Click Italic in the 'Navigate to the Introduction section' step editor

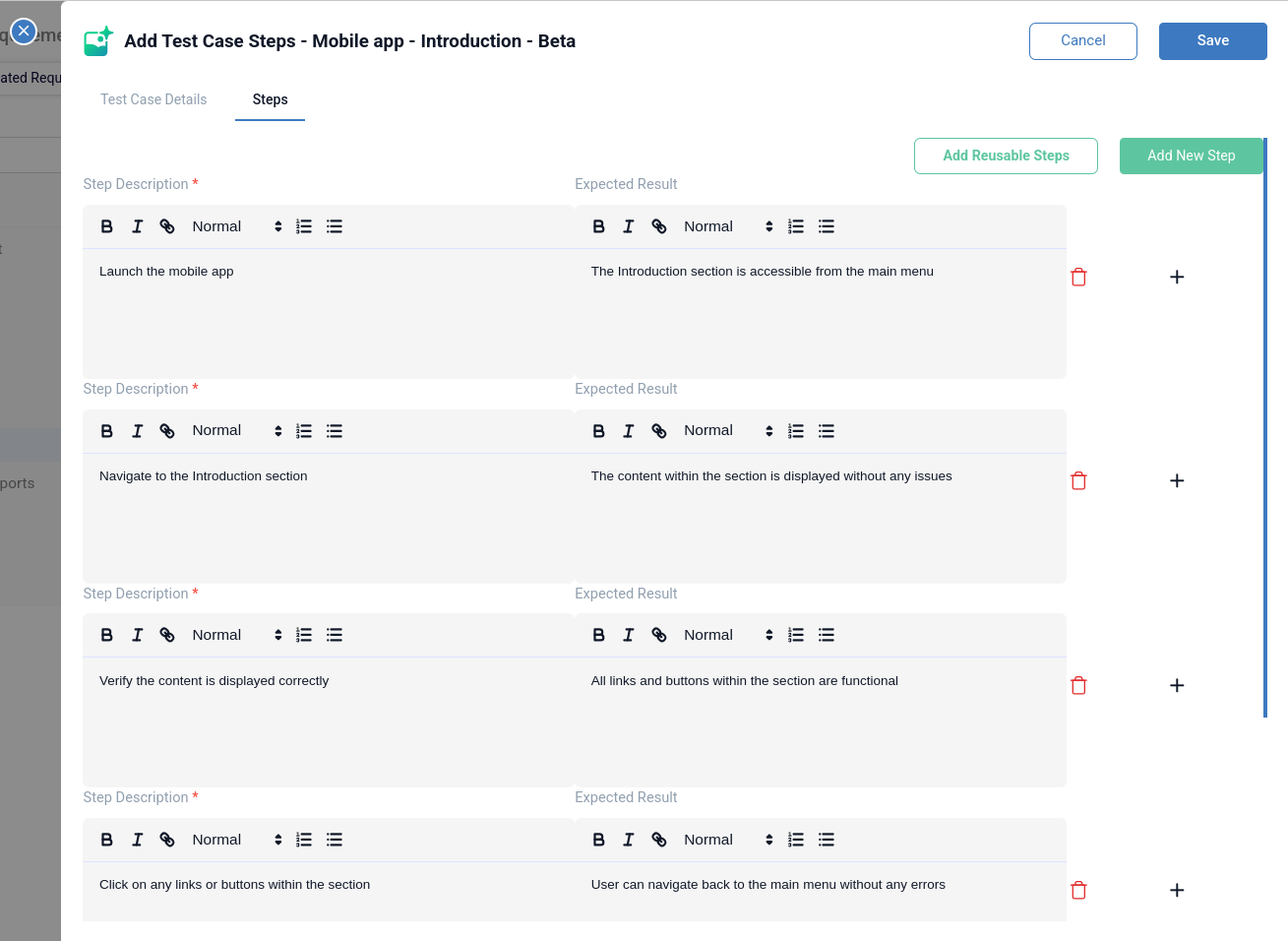(x=138, y=431)
